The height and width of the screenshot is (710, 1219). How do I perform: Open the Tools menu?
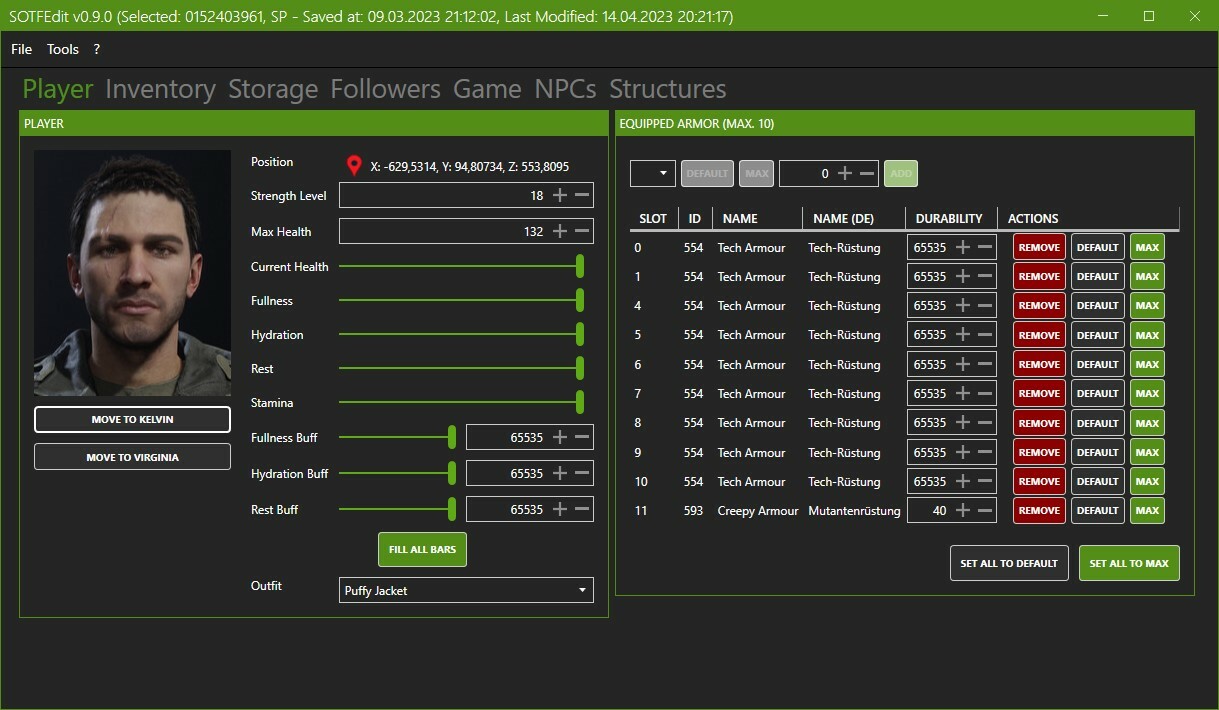tap(63, 49)
